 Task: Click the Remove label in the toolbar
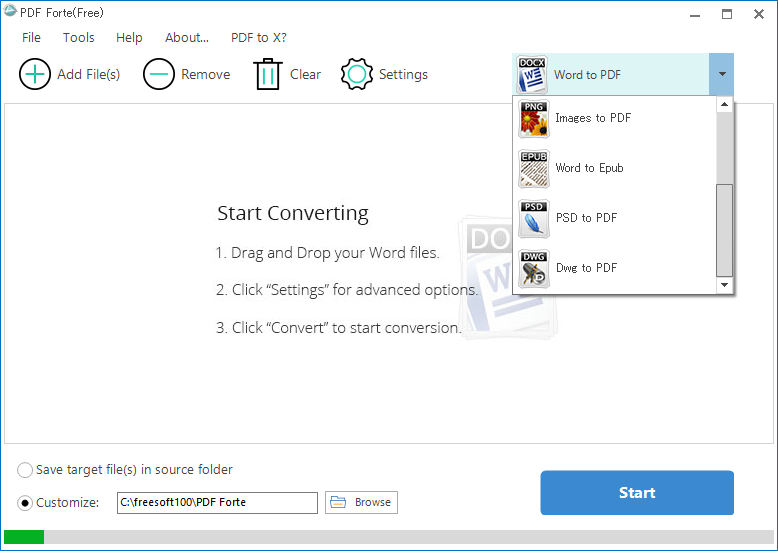tap(205, 74)
